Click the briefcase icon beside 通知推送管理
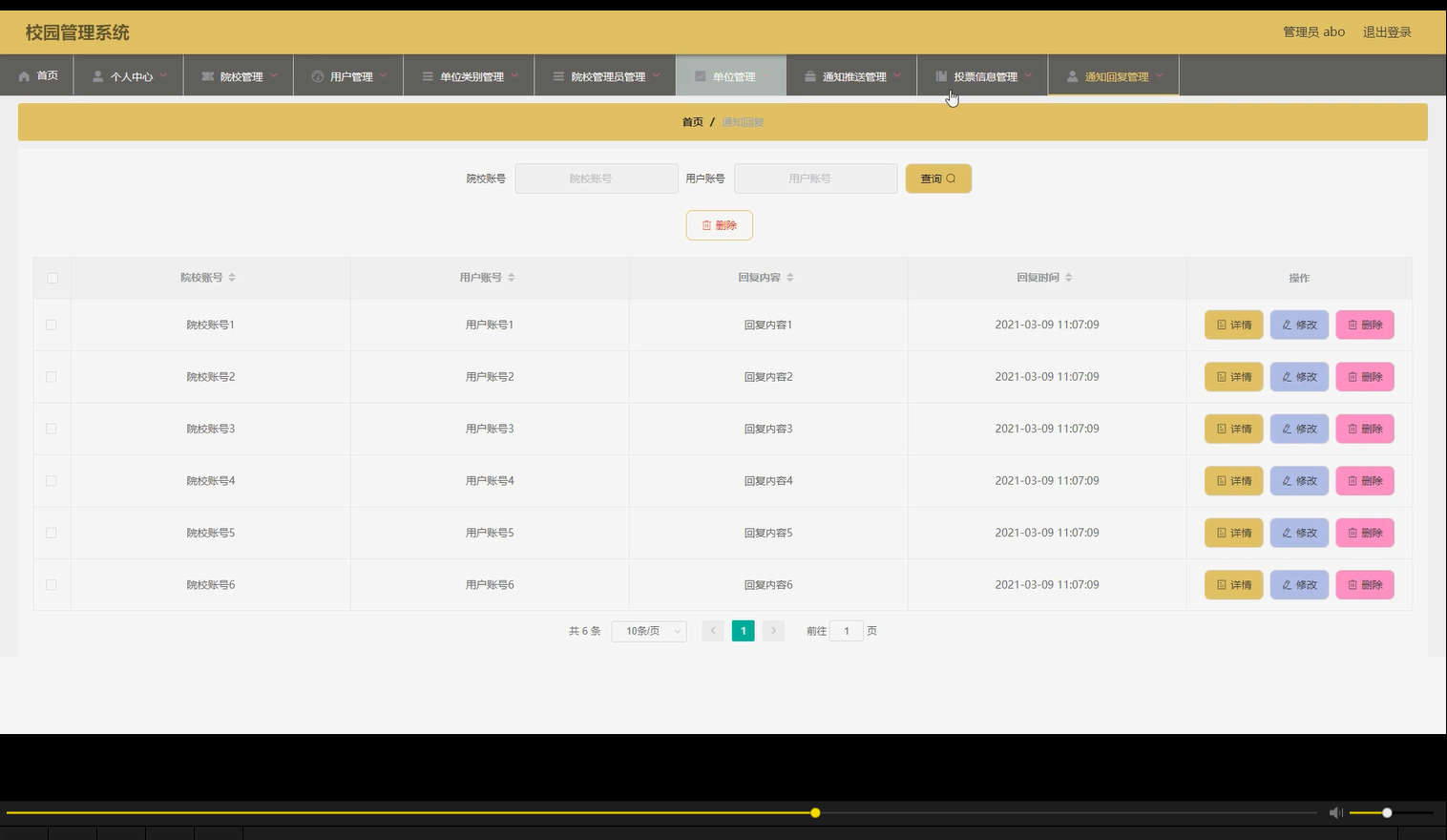1447x840 pixels. point(810,76)
